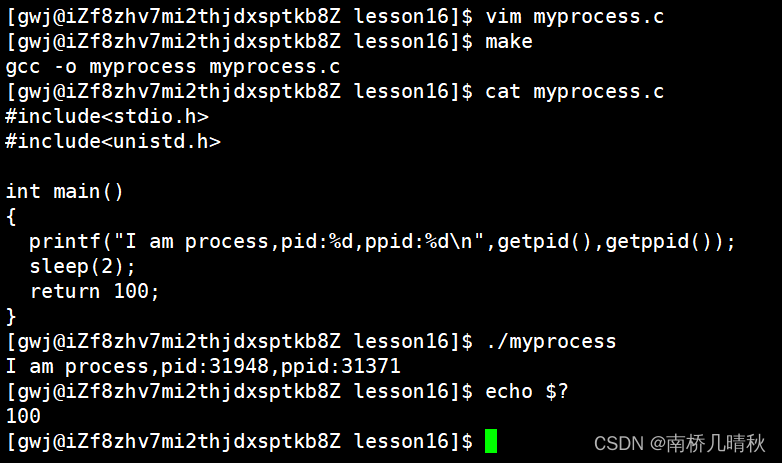Click the '#include<unistd.h>' line
The width and height of the screenshot is (782, 463).
pyautogui.click(x=113, y=141)
